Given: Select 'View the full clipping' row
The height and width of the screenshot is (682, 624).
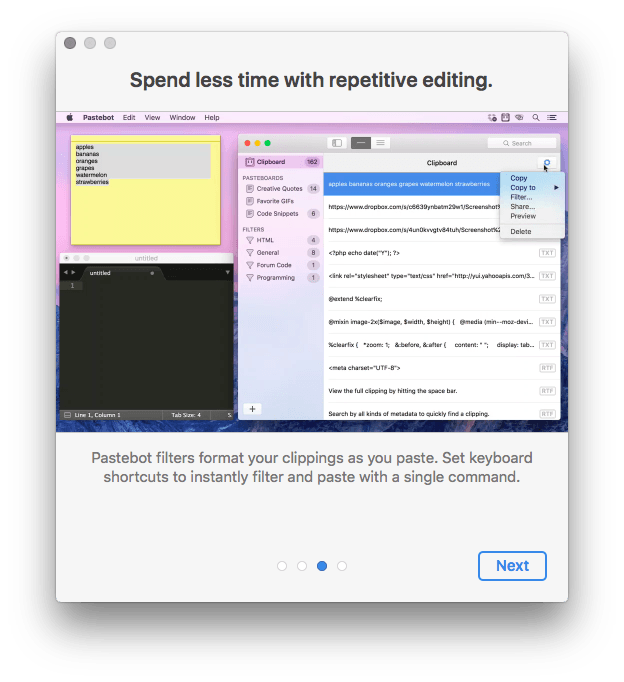Looking at the screenshot, I should pyautogui.click(x=442, y=391).
